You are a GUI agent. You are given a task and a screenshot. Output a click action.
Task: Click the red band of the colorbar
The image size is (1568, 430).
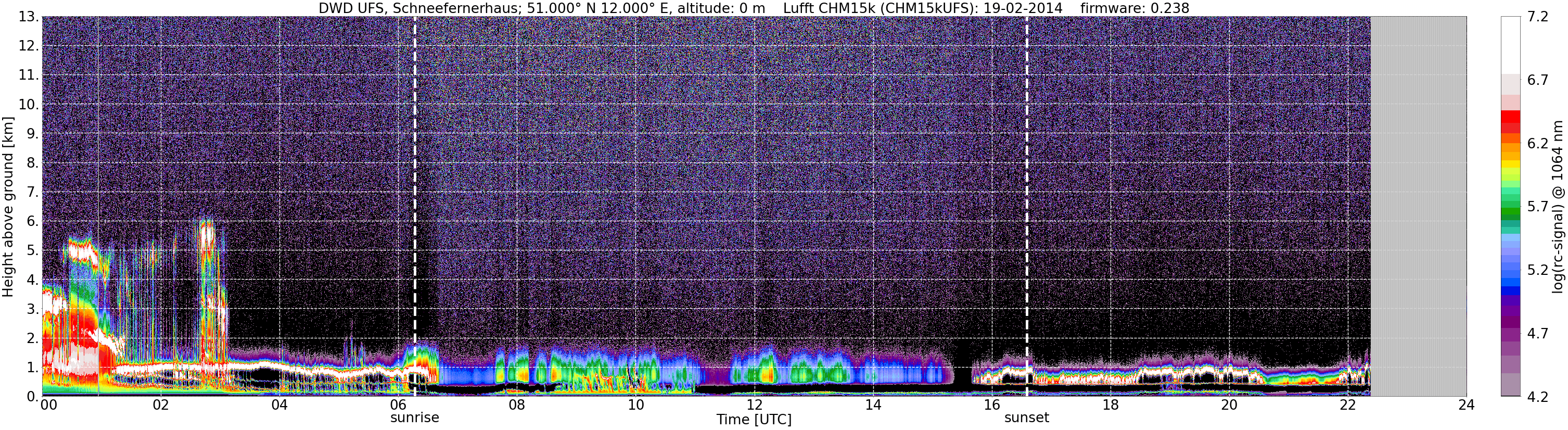click(1510, 122)
